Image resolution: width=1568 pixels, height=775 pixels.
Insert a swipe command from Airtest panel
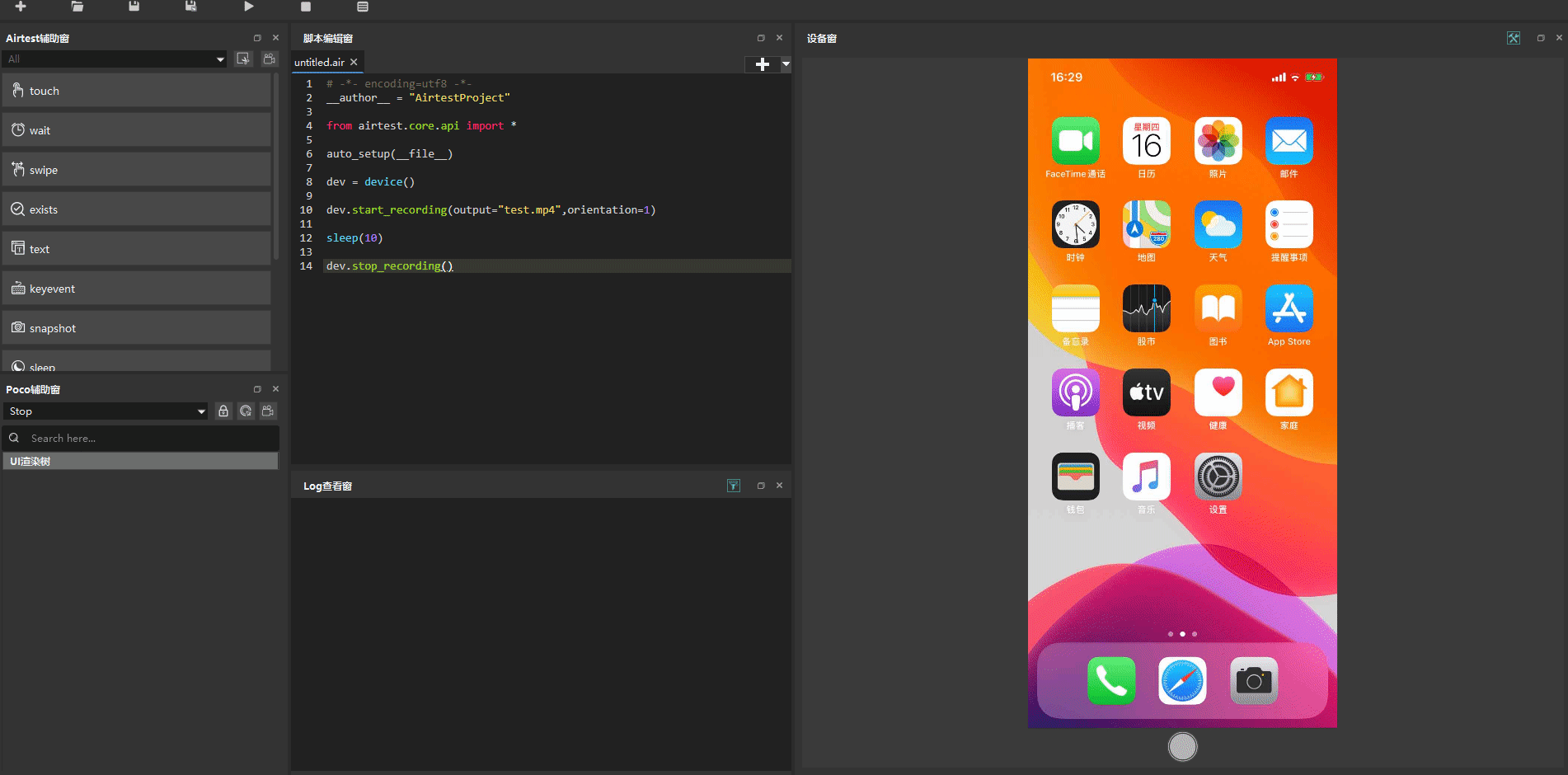pos(137,170)
